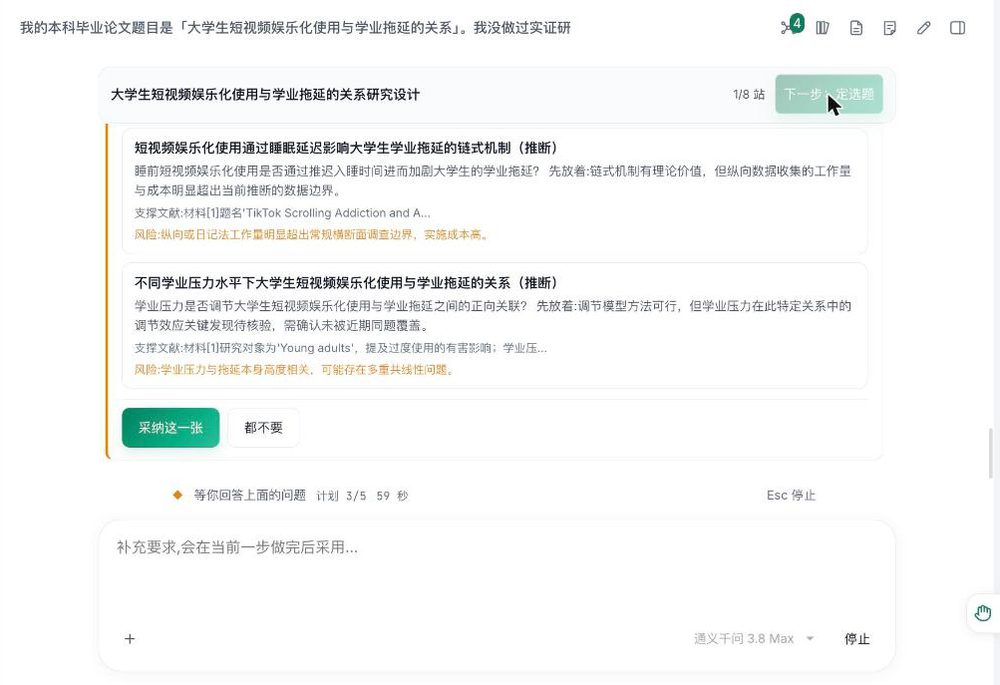Image resolution: width=1000 pixels, height=685 pixels.
Task: Click the 采纳这一张 button
Action: (x=170, y=428)
